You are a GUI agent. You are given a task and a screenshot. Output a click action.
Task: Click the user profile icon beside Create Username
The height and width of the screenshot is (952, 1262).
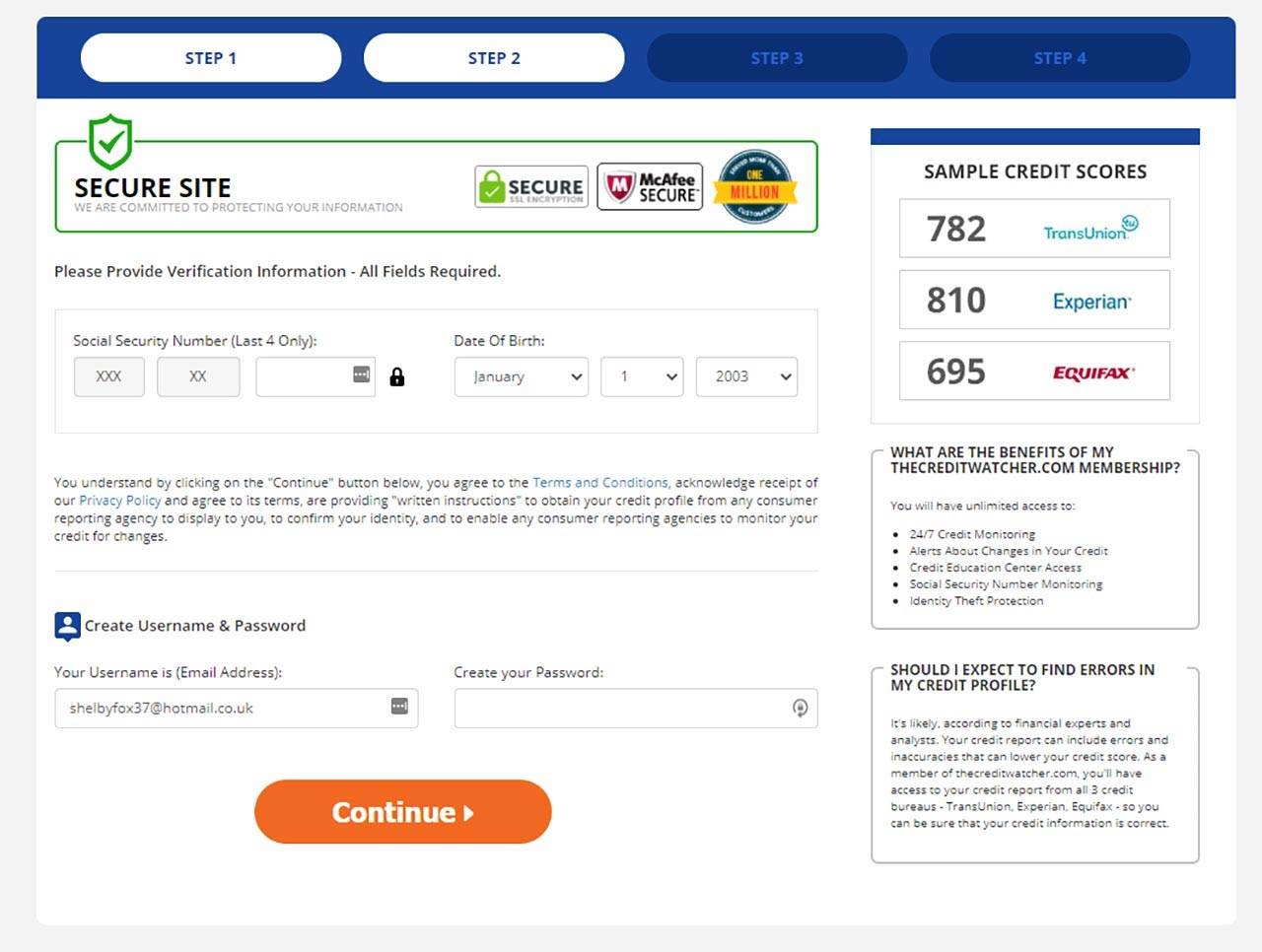67,626
